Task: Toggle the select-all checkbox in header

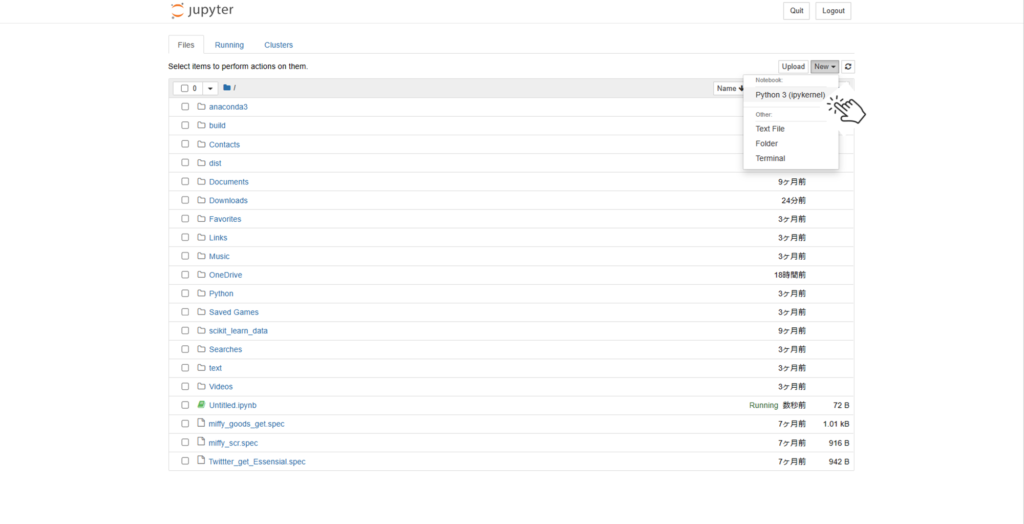Action: click(185, 88)
